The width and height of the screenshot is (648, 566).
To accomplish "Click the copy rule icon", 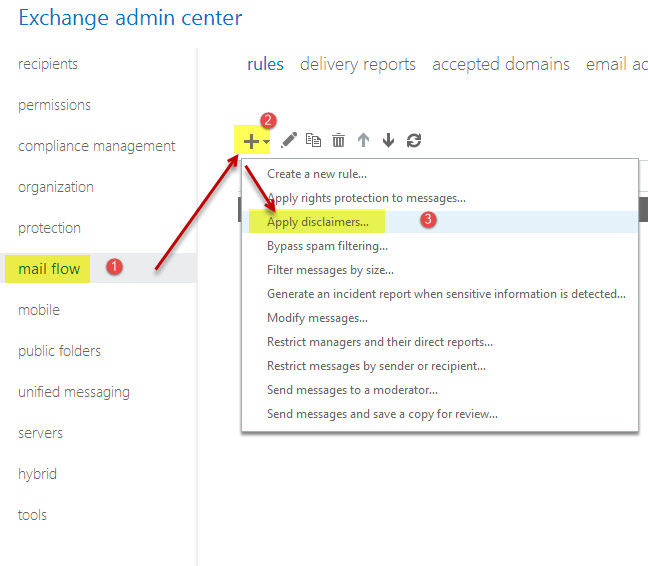I will coord(313,140).
